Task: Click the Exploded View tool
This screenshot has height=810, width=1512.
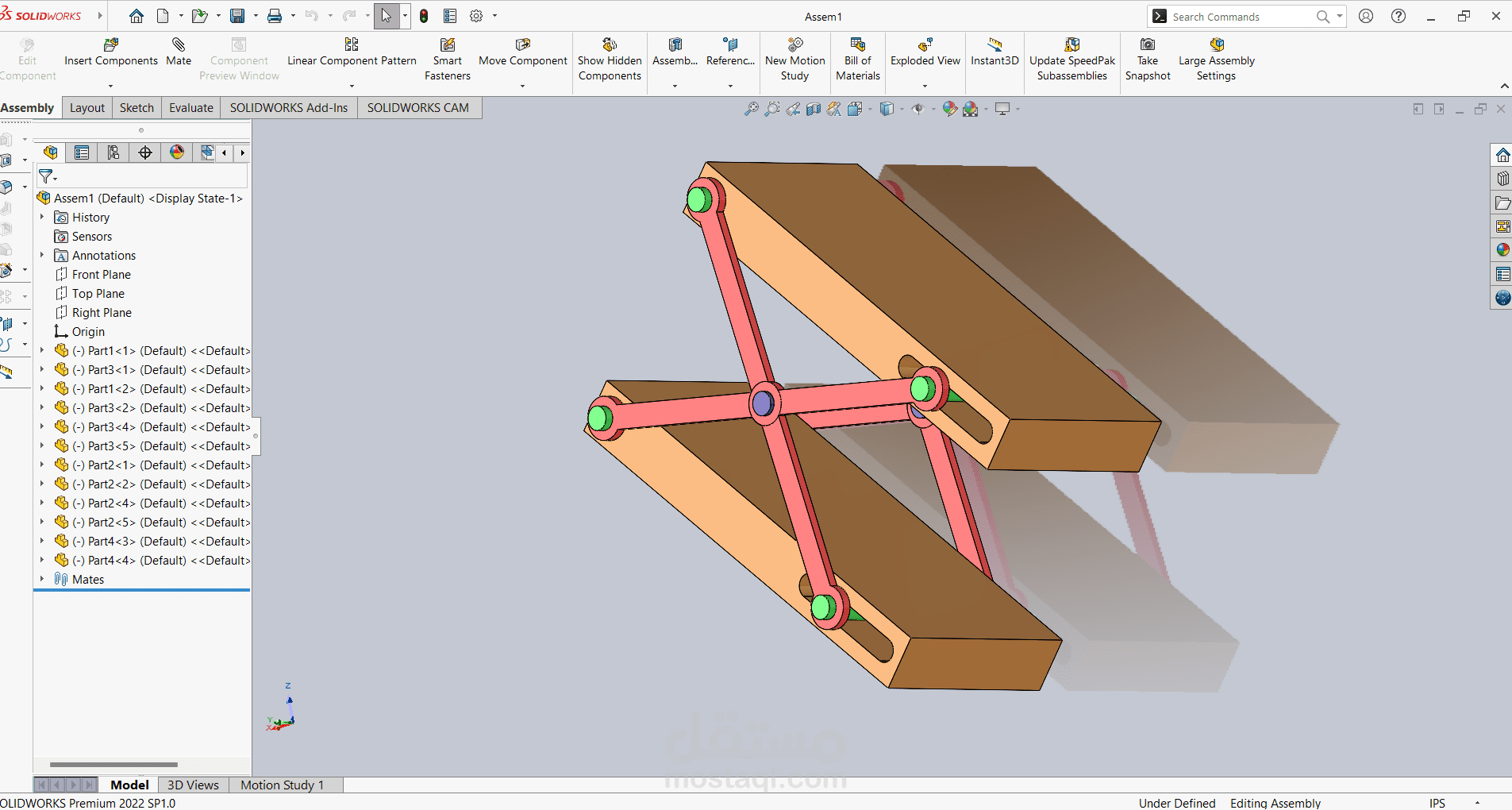Action: click(925, 52)
